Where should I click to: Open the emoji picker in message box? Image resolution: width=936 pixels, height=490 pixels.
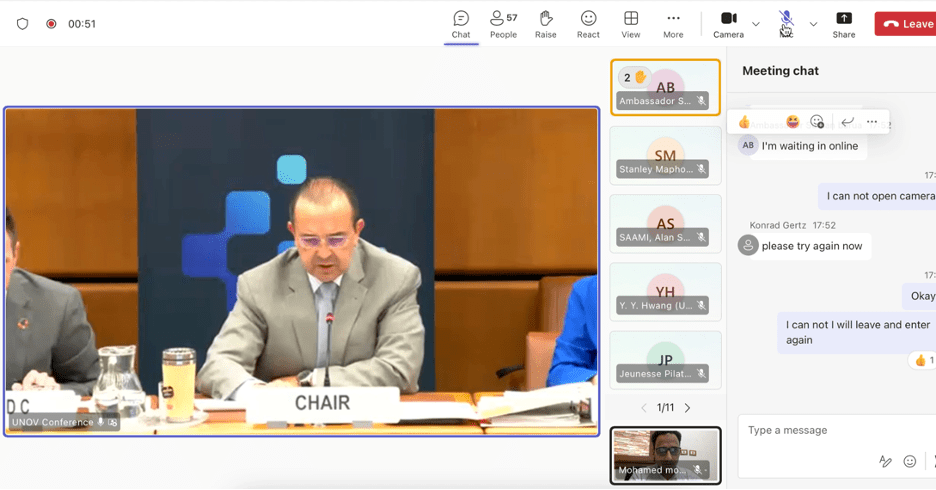pyautogui.click(x=909, y=461)
